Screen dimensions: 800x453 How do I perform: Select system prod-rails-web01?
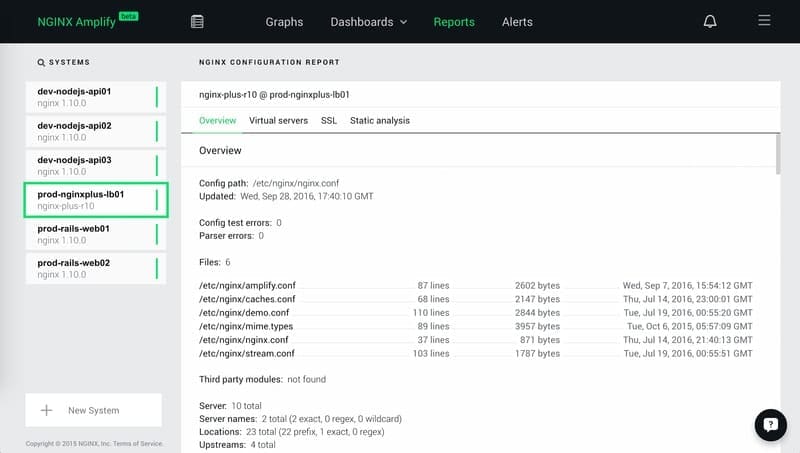point(96,234)
